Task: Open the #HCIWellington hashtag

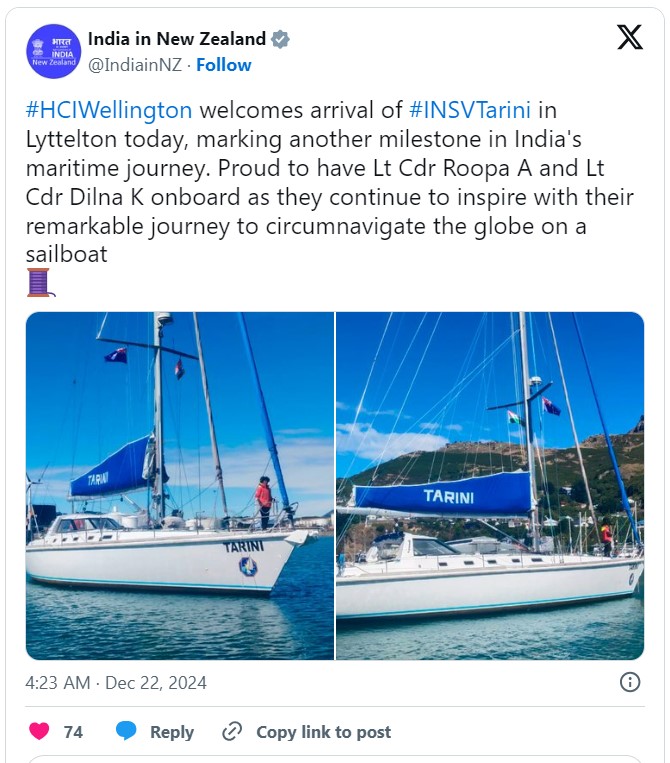Action: click(x=108, y=110)
